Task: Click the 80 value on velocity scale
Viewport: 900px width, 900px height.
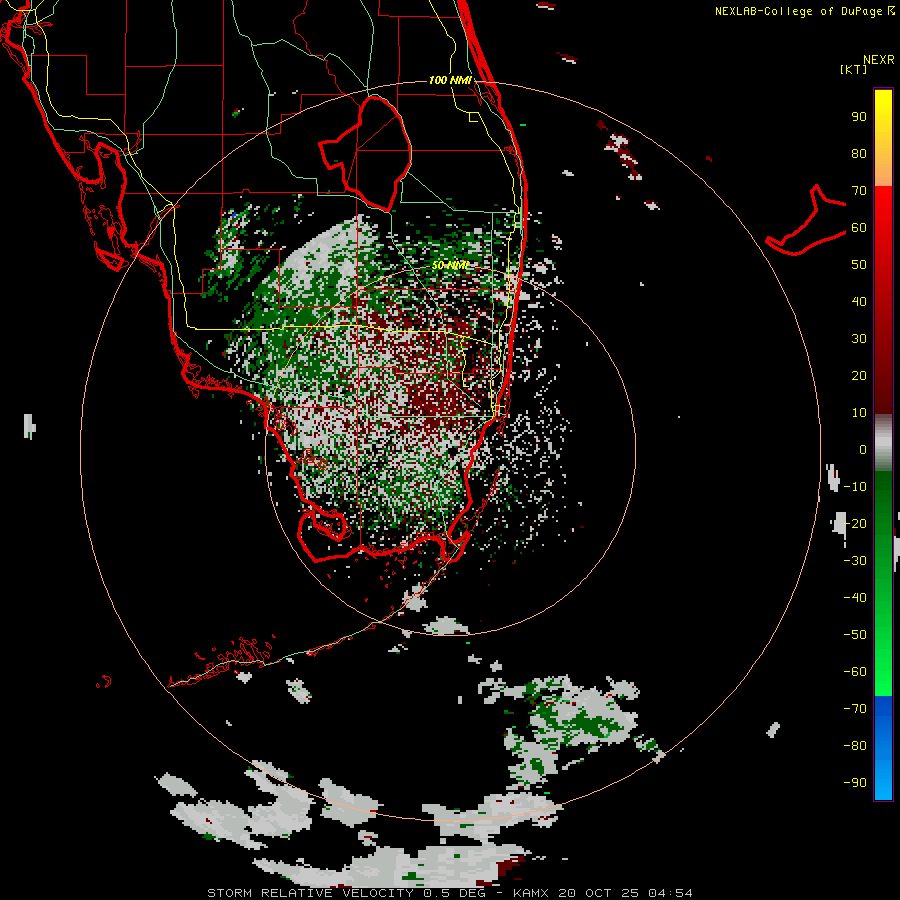Action: pyautogui.click(x=859, y=154)
